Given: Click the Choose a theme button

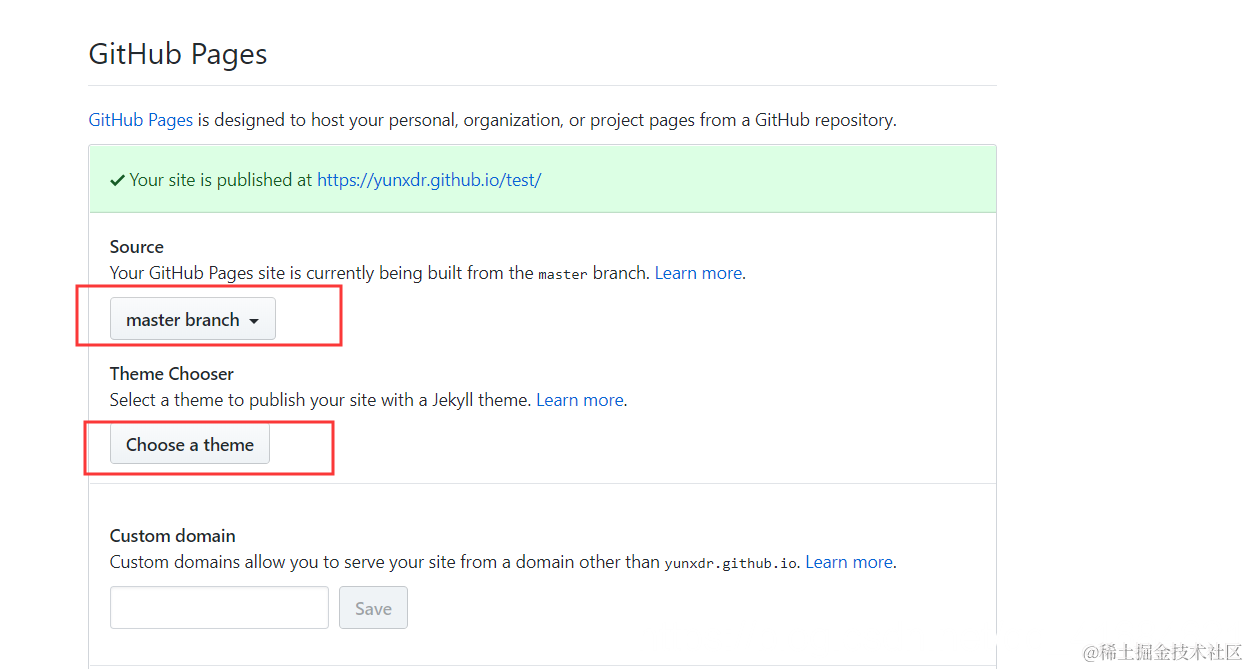Looking at the screenshot, I should point(190,445).
